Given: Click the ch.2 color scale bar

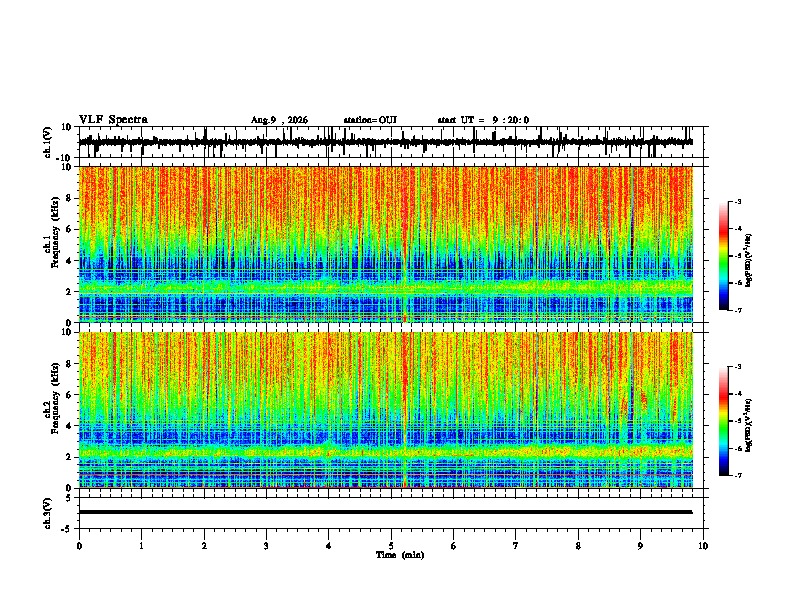Looking at the screenshot, I should point(724,421).
